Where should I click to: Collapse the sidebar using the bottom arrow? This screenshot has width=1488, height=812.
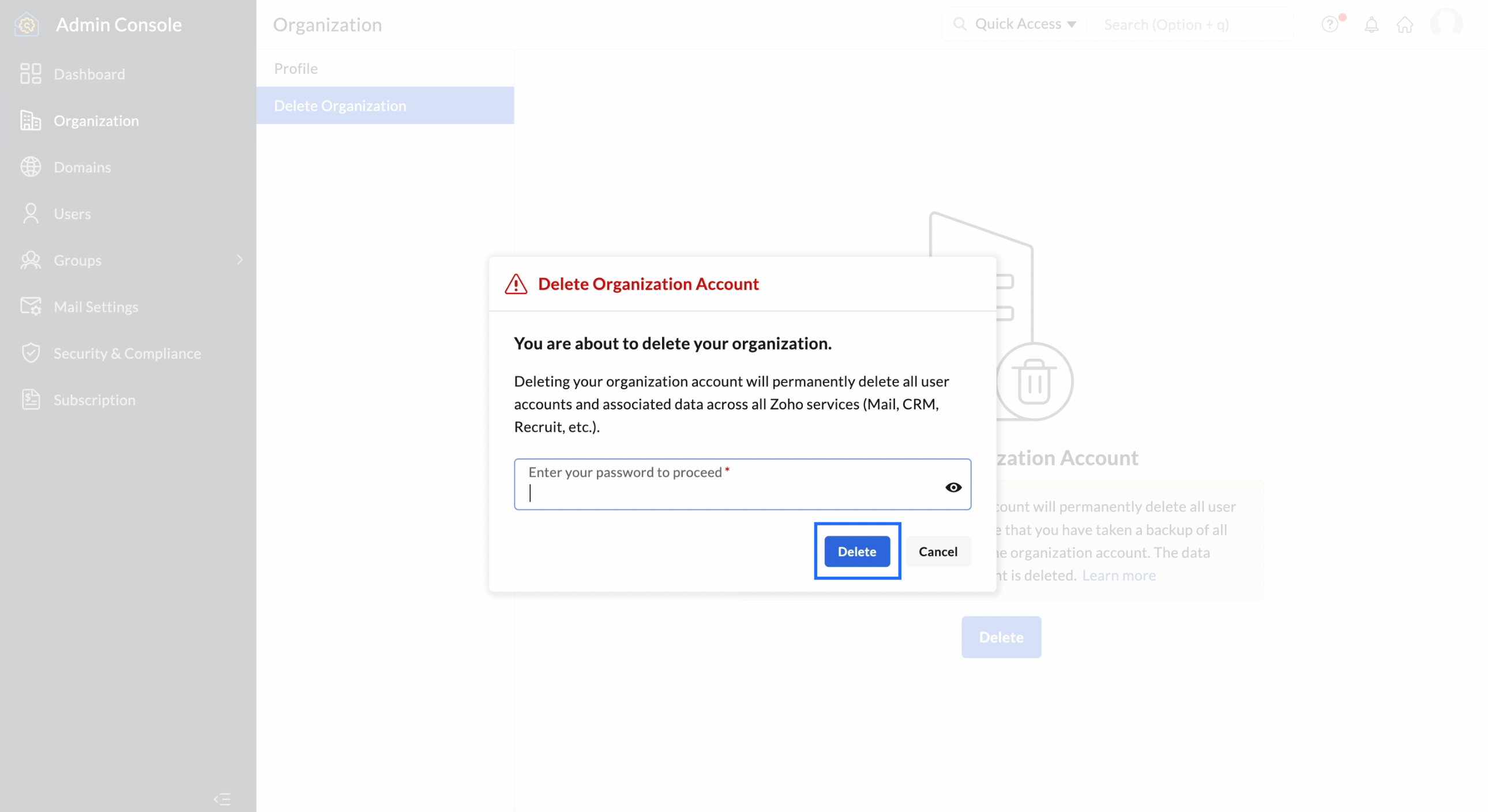coord(222,799)
